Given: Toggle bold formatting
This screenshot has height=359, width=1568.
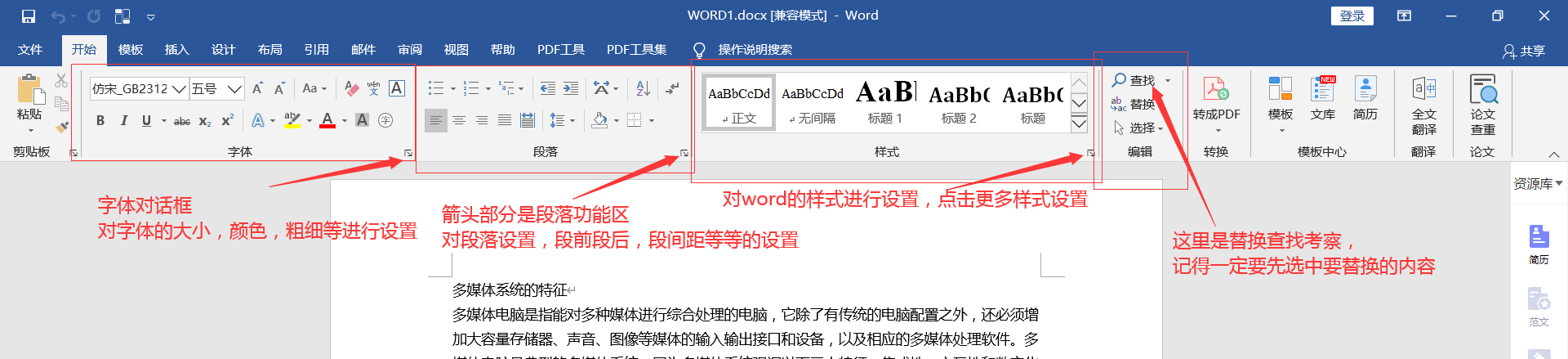Looking at the screenshot, I should click(100, 120).
